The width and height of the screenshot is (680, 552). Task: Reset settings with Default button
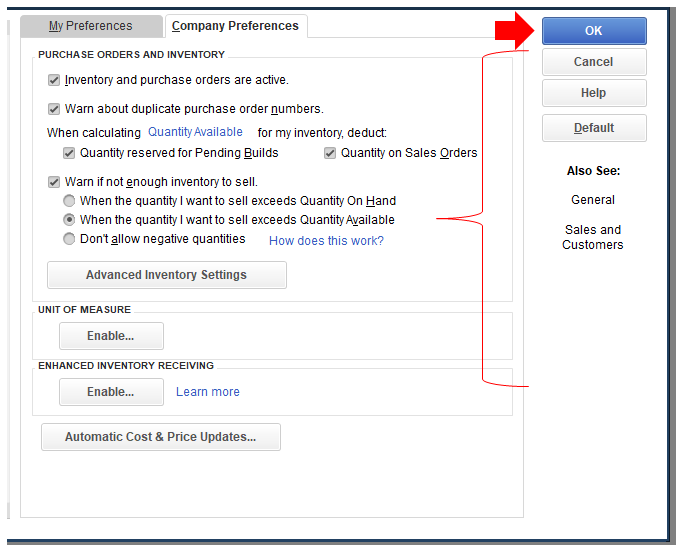coord(594,128)
